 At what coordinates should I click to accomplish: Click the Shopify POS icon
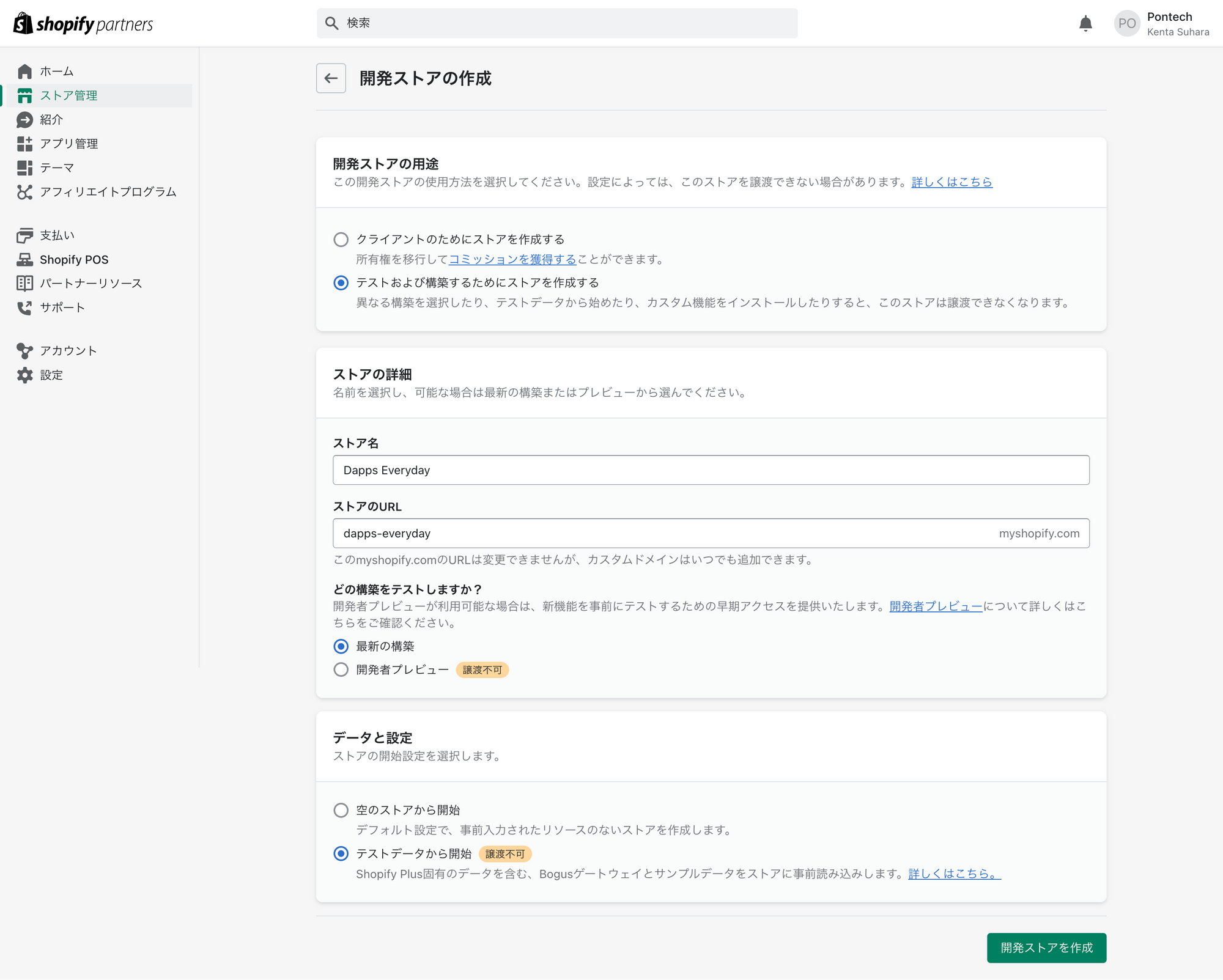pos(24,260)
